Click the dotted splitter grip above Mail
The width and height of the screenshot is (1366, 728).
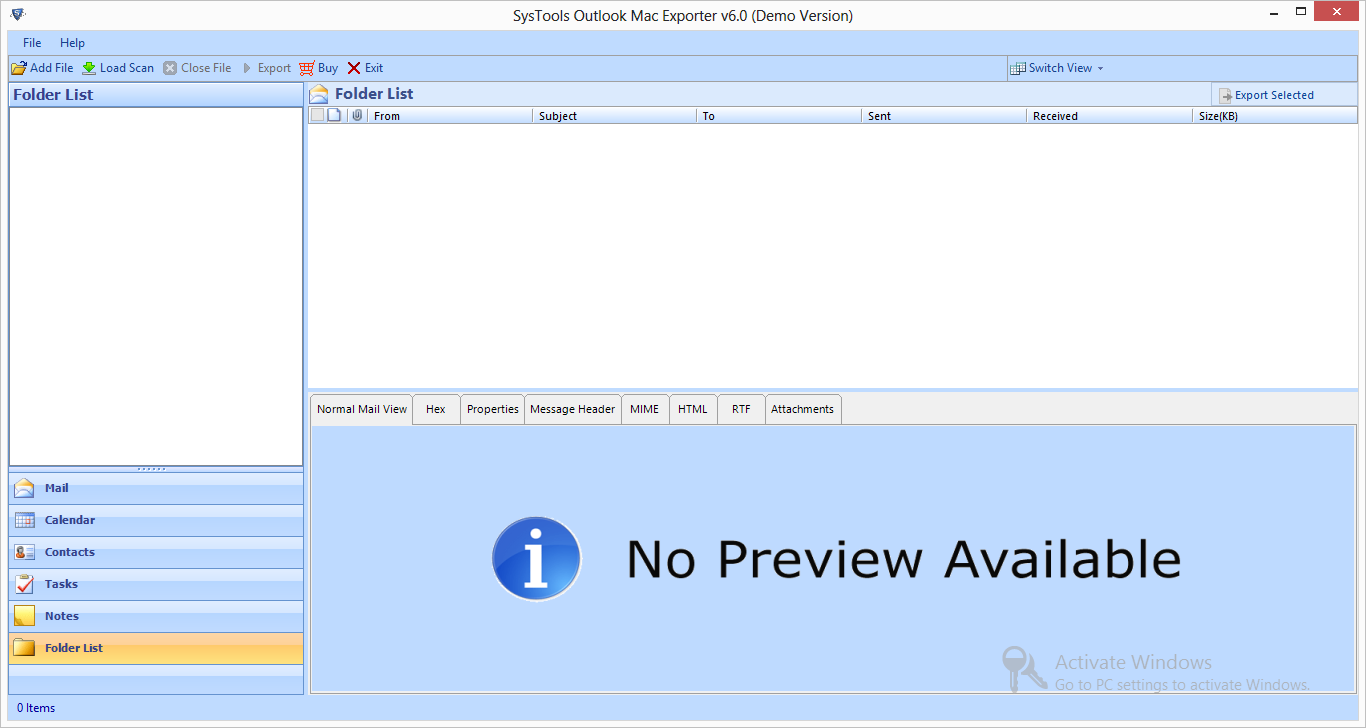point(152,468)
